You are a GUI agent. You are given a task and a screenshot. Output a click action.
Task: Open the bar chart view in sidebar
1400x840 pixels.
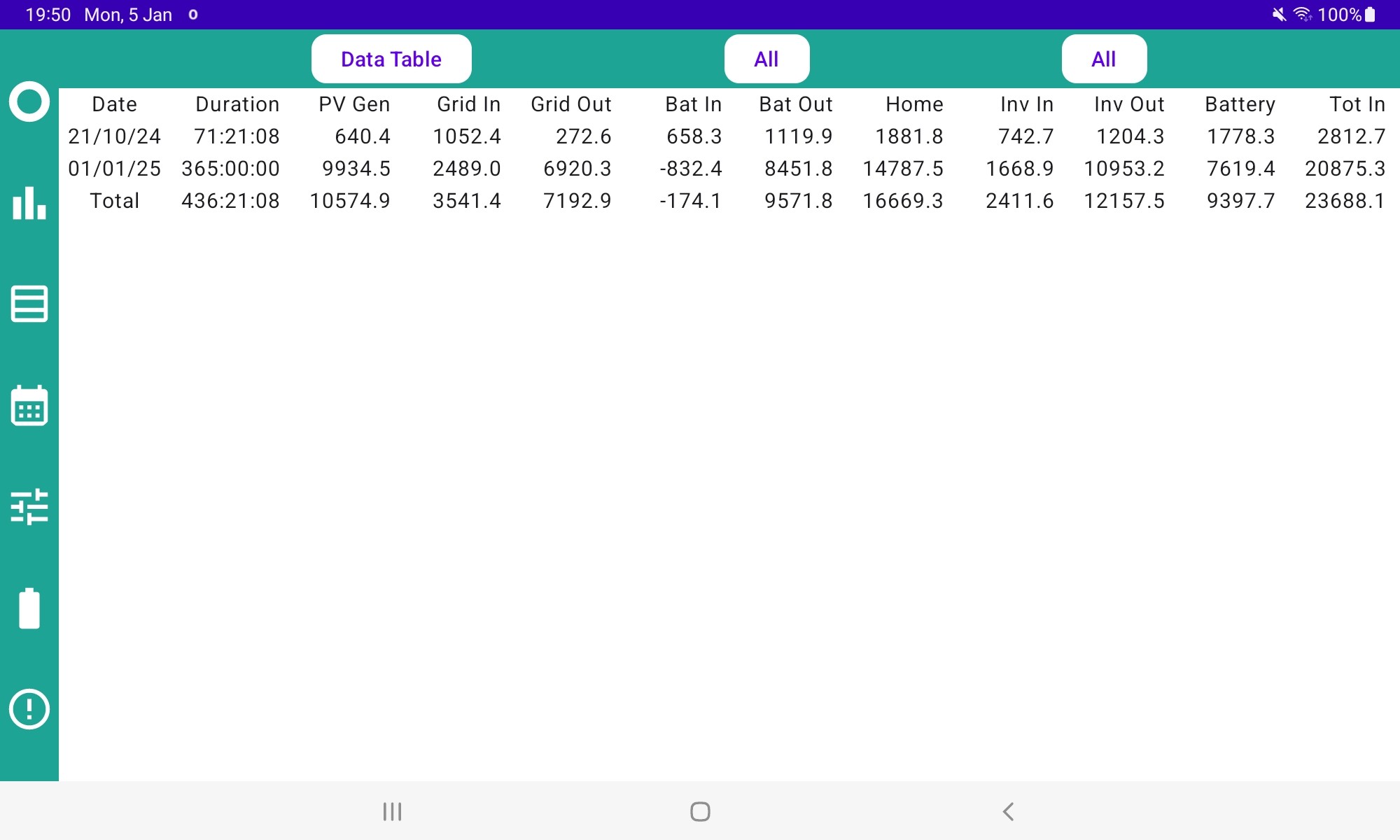click(29, 203)
